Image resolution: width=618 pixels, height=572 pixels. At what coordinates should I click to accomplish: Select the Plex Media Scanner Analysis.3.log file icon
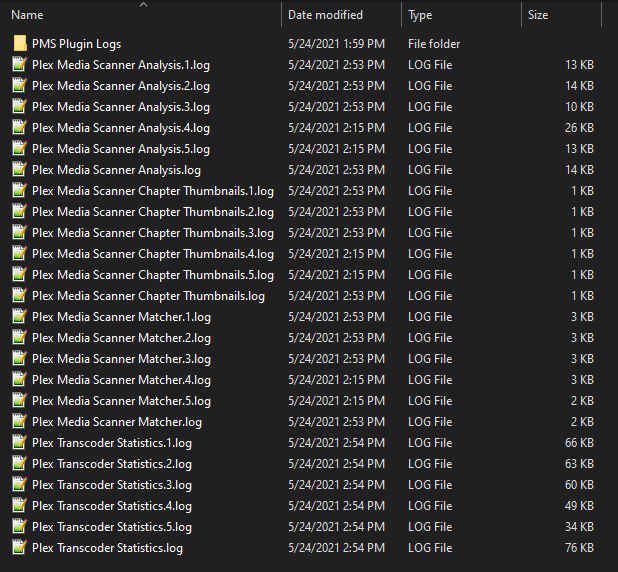(20, 106)
